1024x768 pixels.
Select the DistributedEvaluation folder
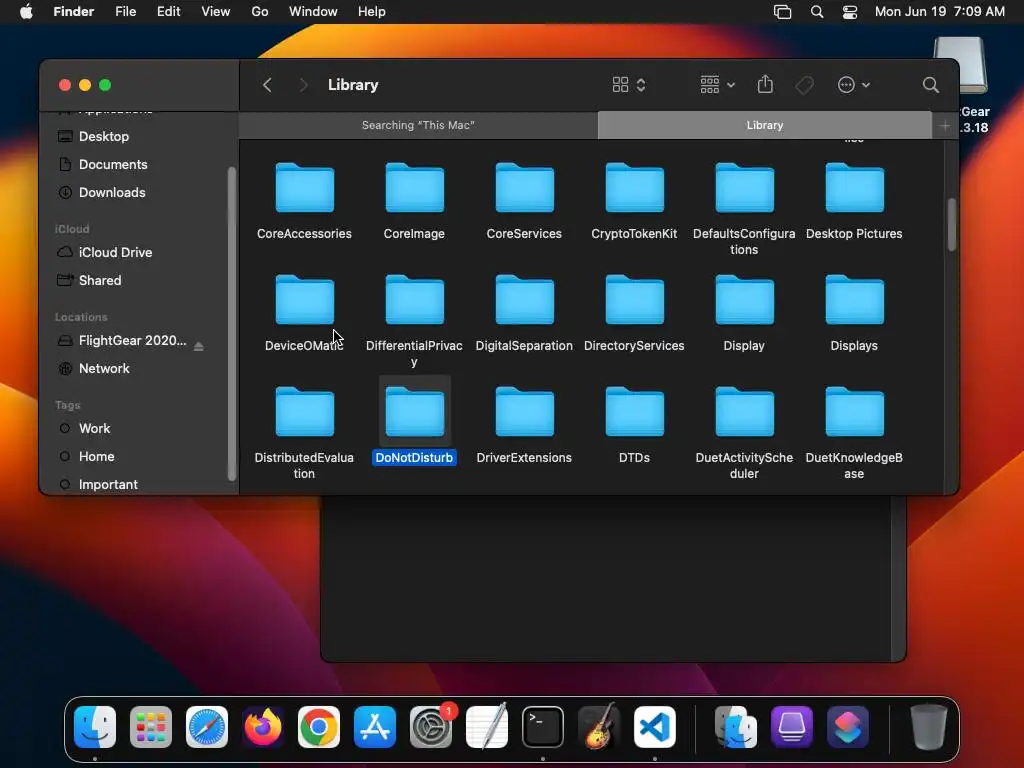[304, 412]
